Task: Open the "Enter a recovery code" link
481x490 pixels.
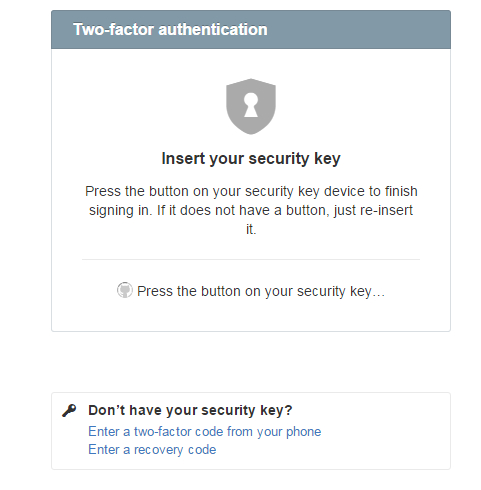Action: 152,450
